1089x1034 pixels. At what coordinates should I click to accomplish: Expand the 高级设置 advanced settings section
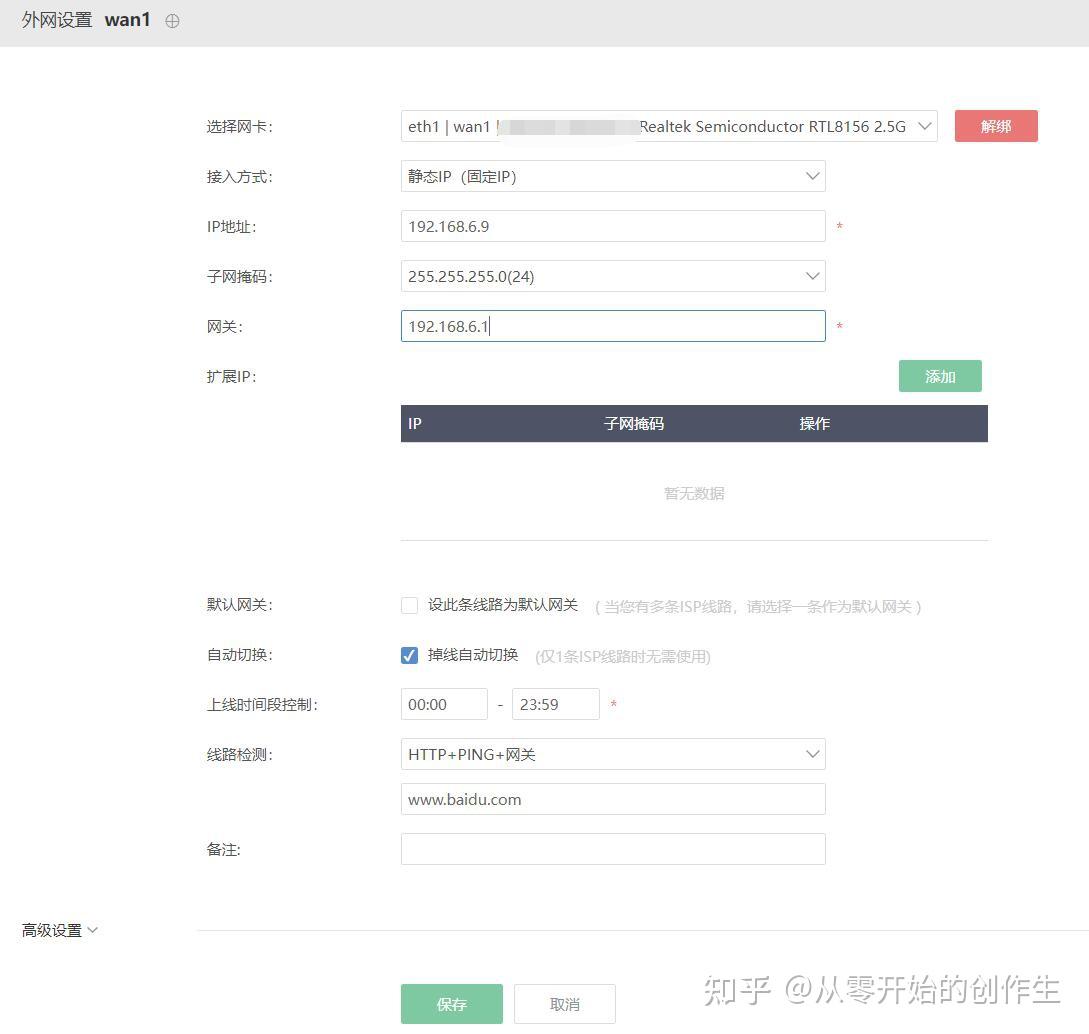tap(58, 930)
